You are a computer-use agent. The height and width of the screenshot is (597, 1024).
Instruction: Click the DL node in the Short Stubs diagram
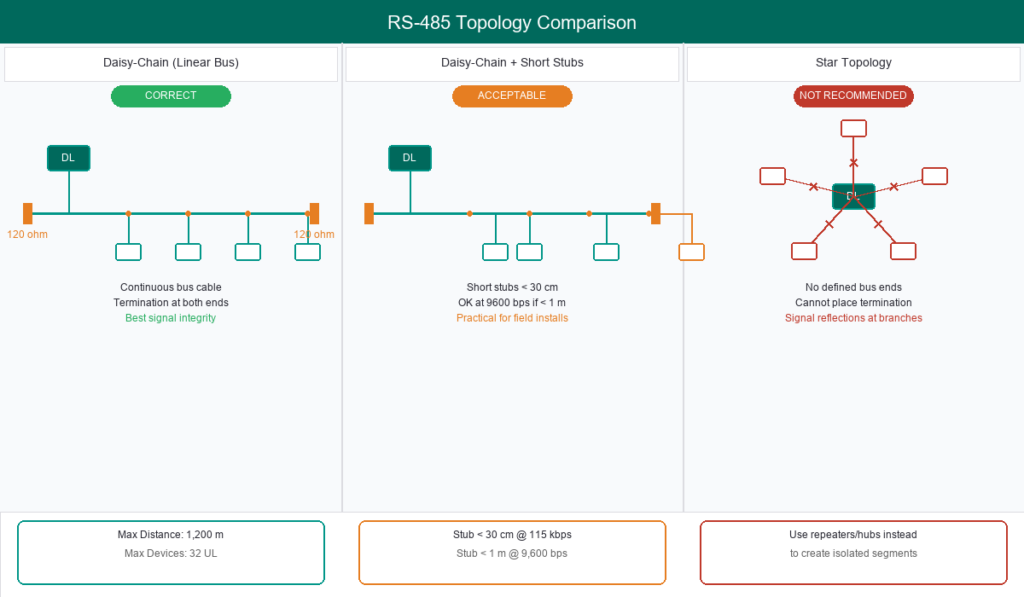409,158
